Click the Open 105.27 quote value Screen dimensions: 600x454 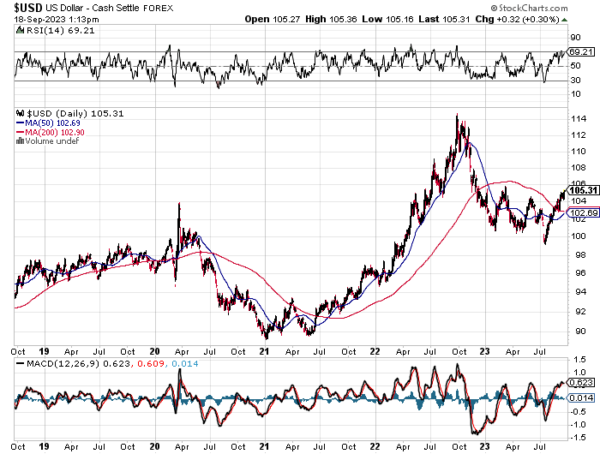tap(284, 21)
